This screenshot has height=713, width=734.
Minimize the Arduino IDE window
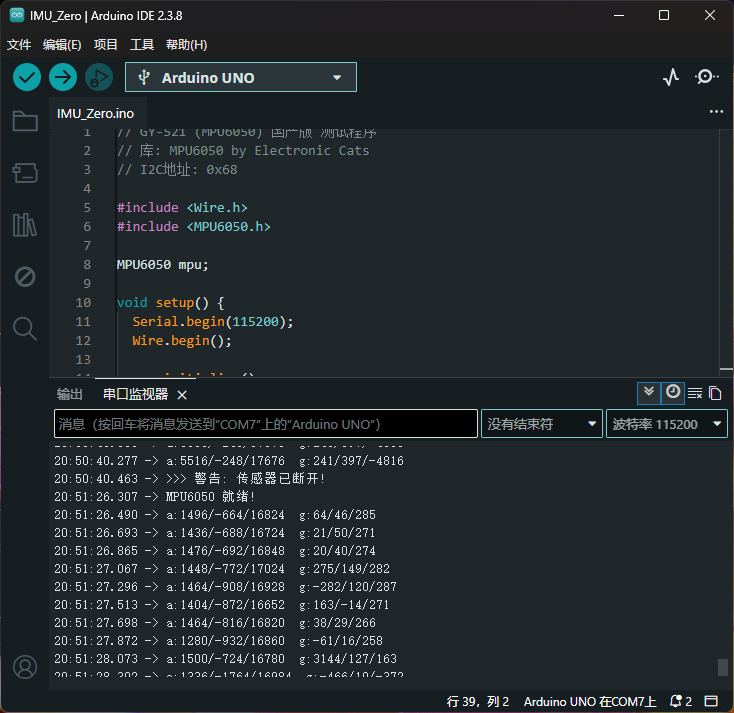pyautogui.click(x=619, y=15)
